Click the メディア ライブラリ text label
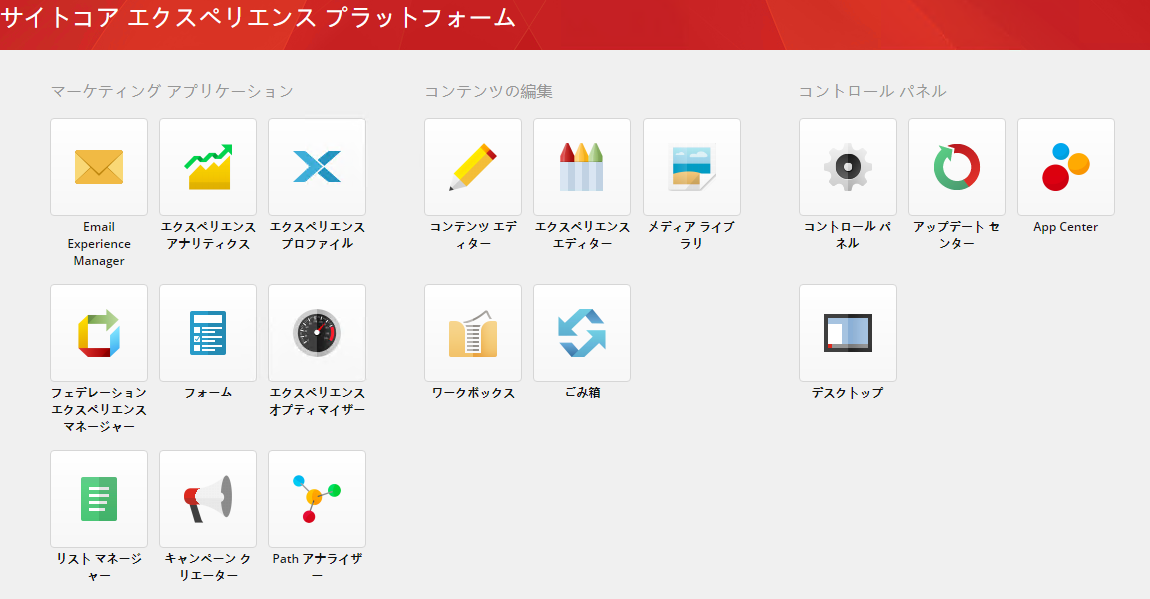The width and height of the screenshot is (1150, 599). 692,235
